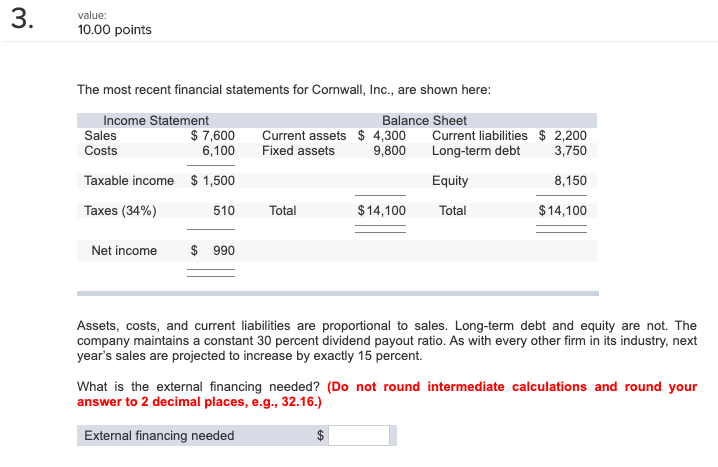This screenshot has height=467, width=718.
Task: Click the External financing needed label
Action: pyautogui.click(x=159, y=435)
